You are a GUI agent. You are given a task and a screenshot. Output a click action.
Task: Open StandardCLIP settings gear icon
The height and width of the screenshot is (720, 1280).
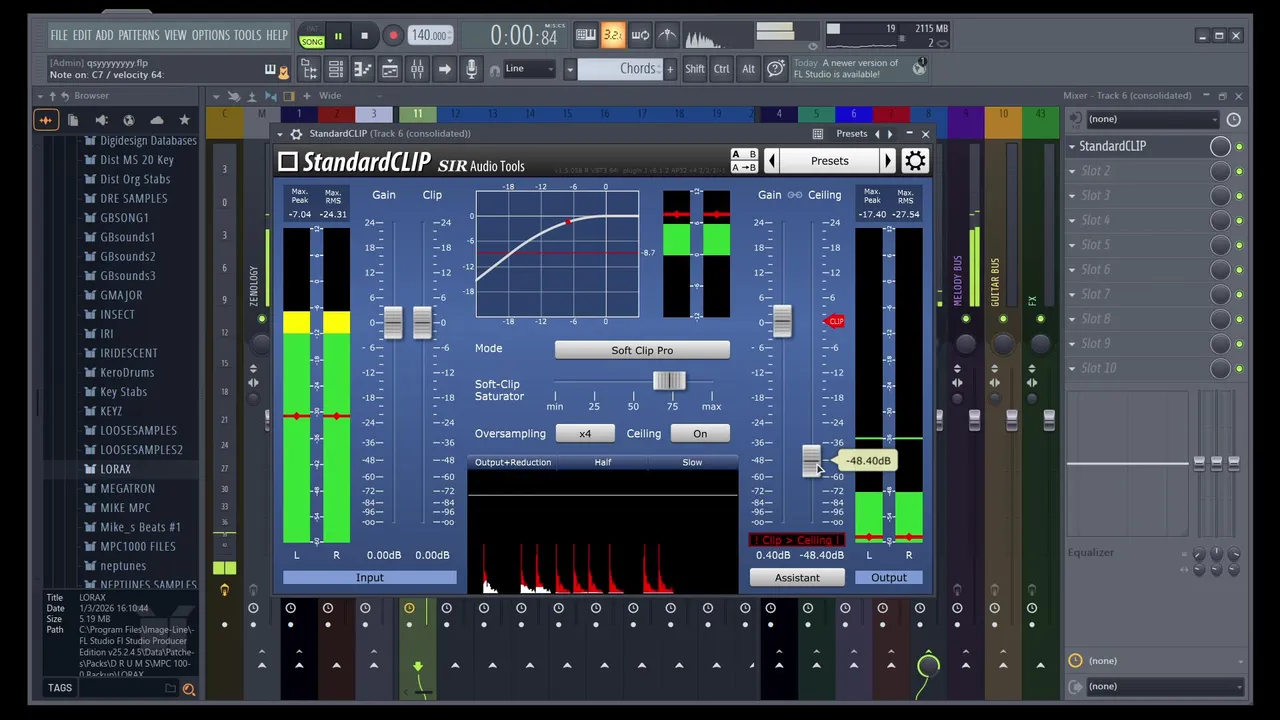pos(915,161)
